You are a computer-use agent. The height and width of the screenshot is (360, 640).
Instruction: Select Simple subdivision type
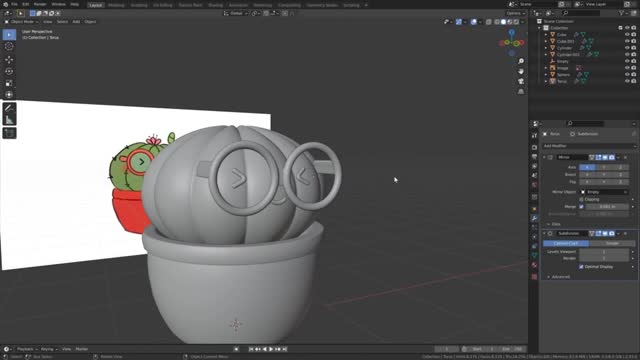pos(612,243)
